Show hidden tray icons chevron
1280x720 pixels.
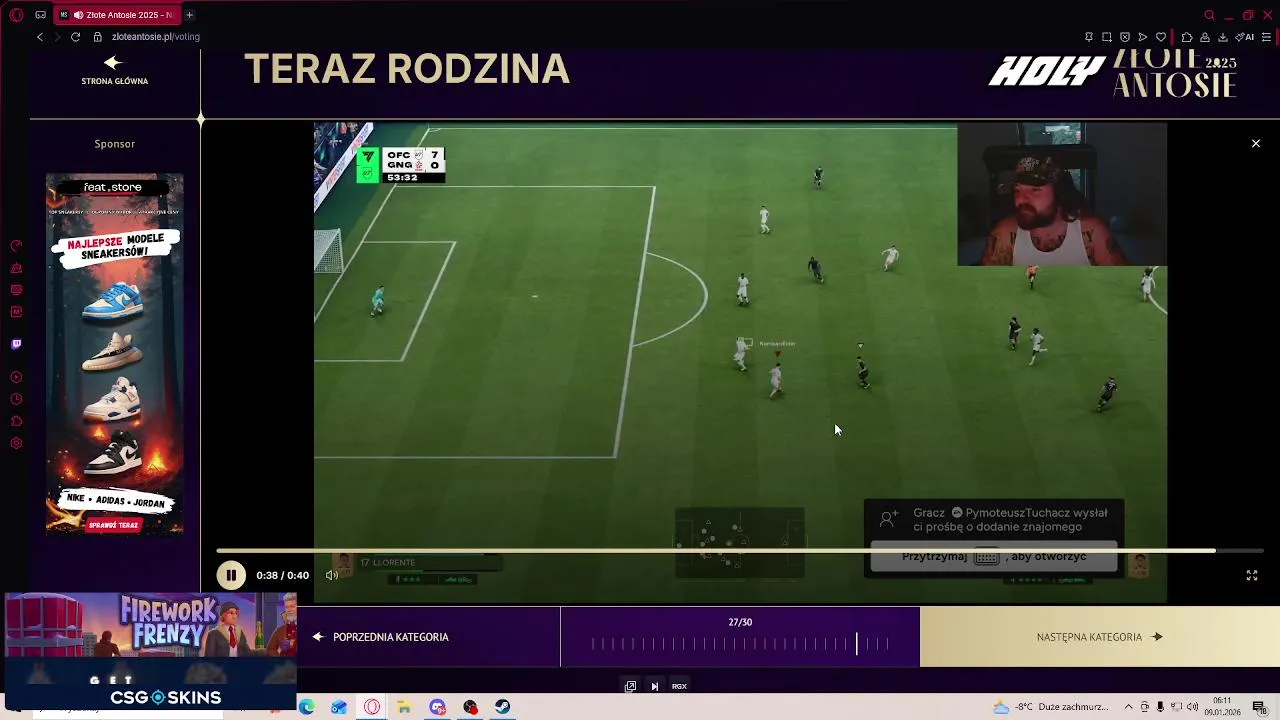[x=1129, y=707]
